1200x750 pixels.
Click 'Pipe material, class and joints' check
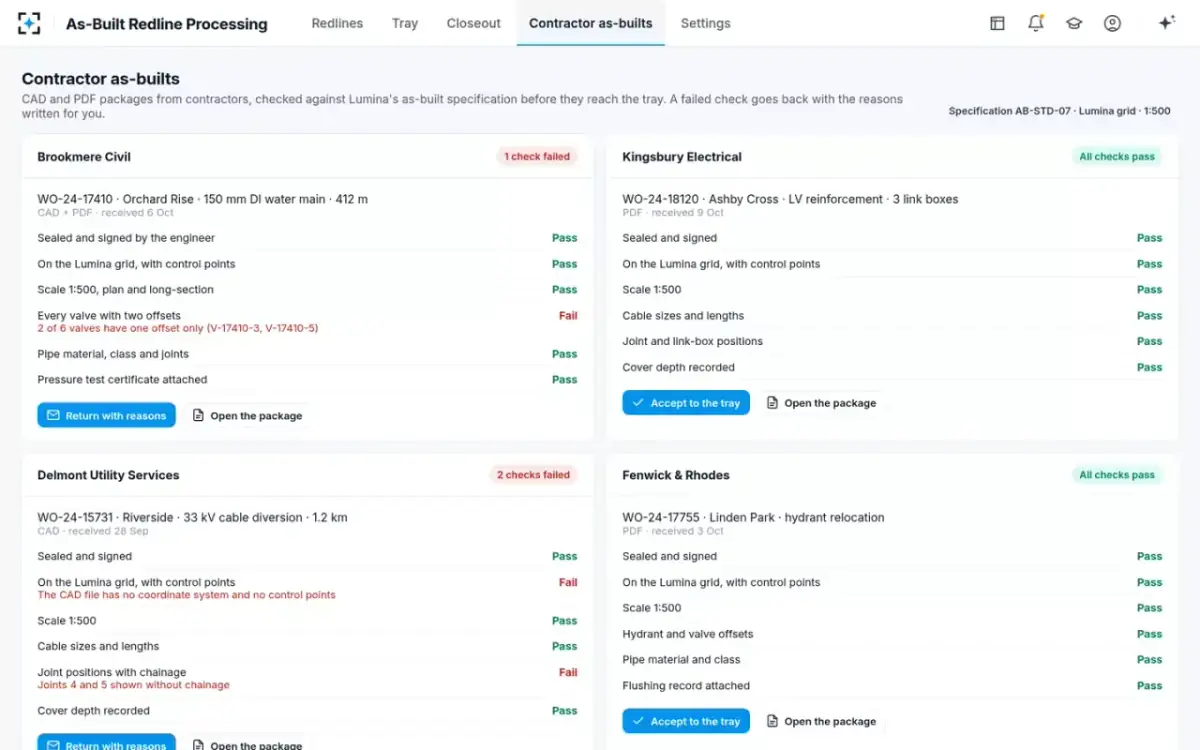pyautogui.click(x=113, y=354)
